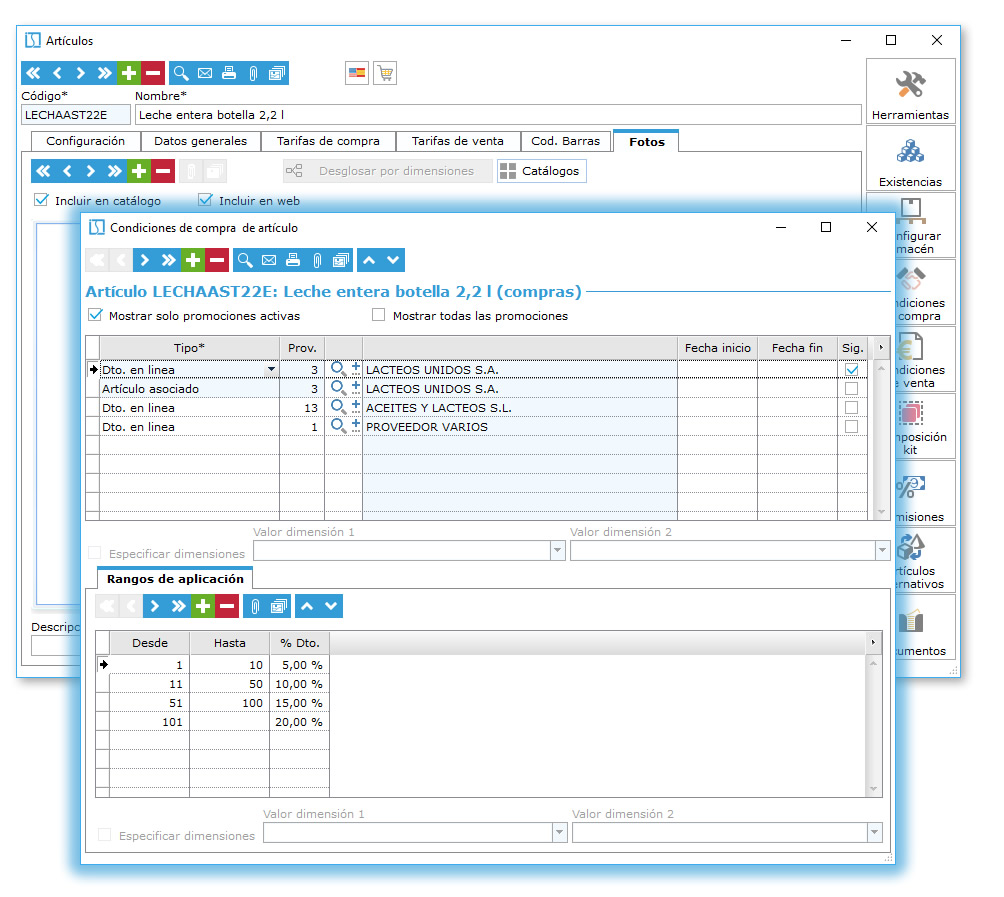Click the shopping cart icon in Artículos toolbar

click(x=384, y=73)
